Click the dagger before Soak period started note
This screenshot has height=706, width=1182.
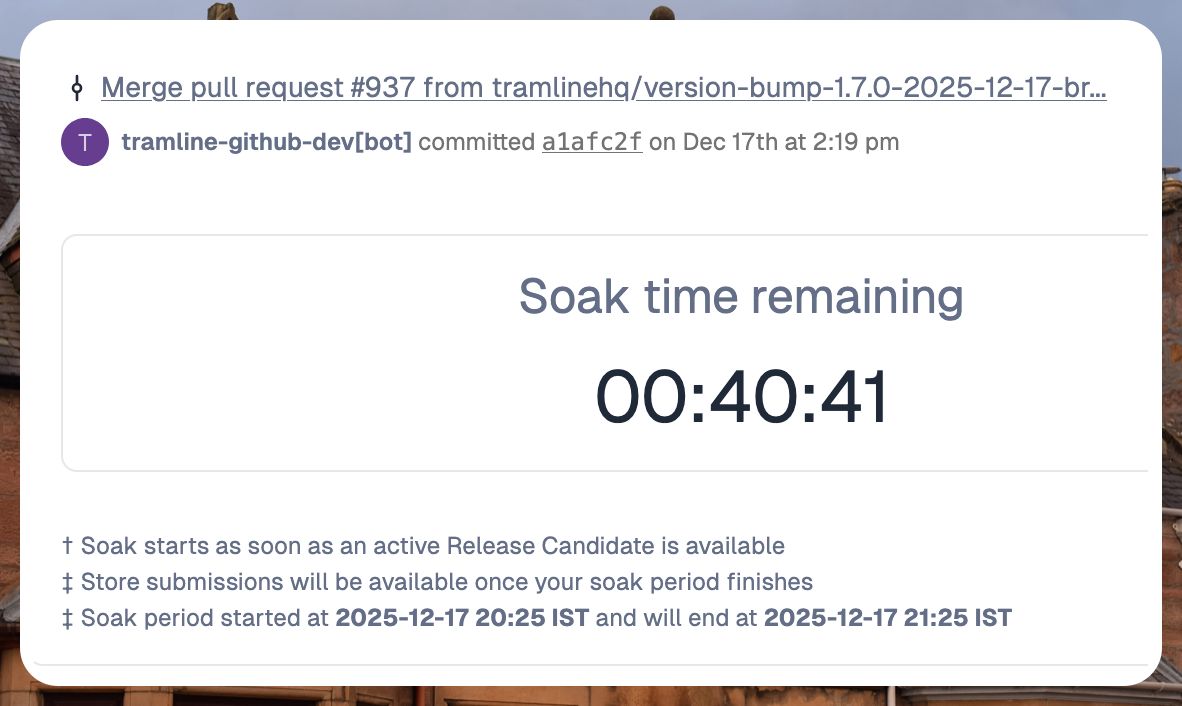click(x=68, y=618)
